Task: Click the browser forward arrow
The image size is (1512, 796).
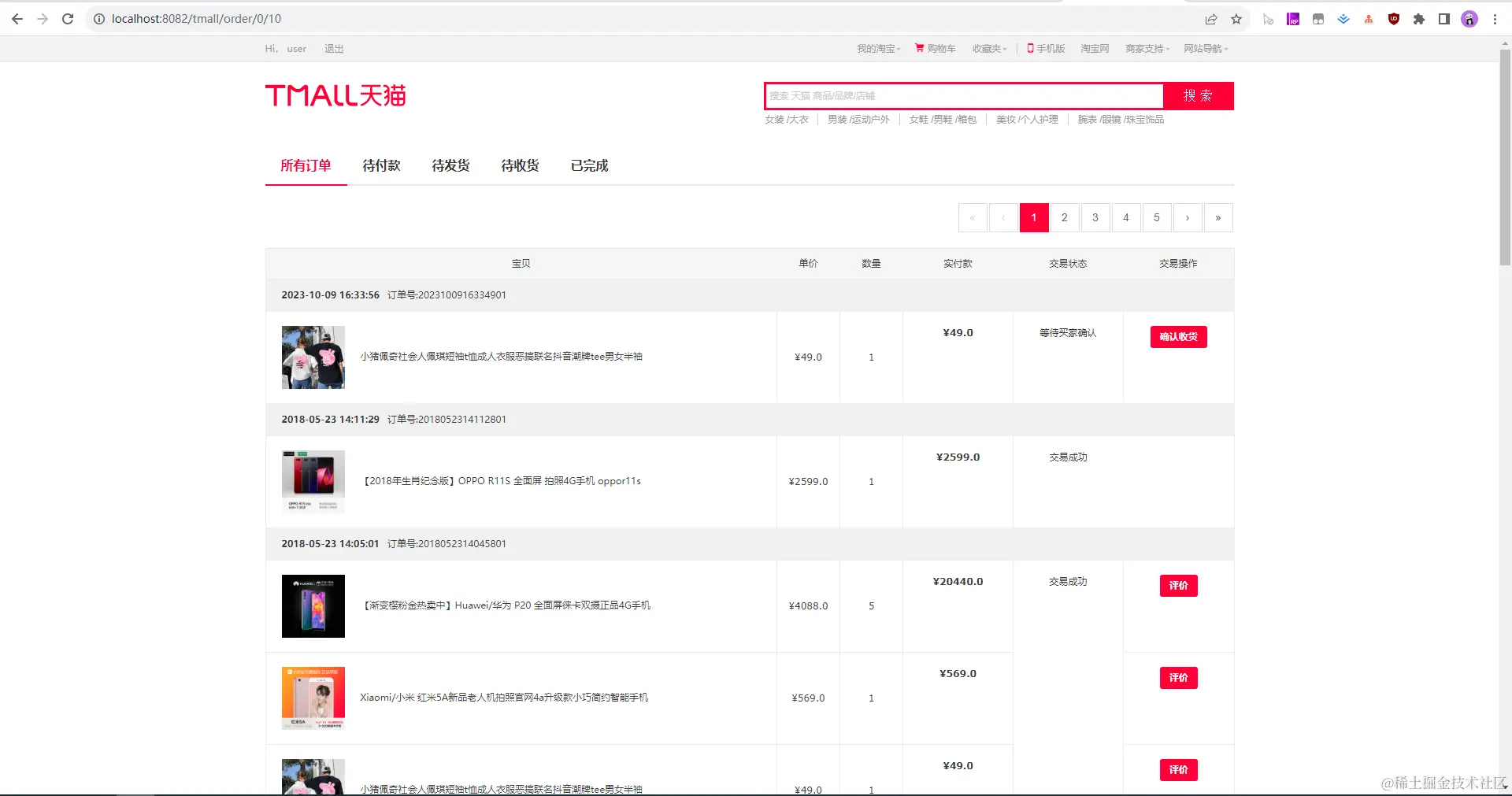Action: tap(43, 19)
